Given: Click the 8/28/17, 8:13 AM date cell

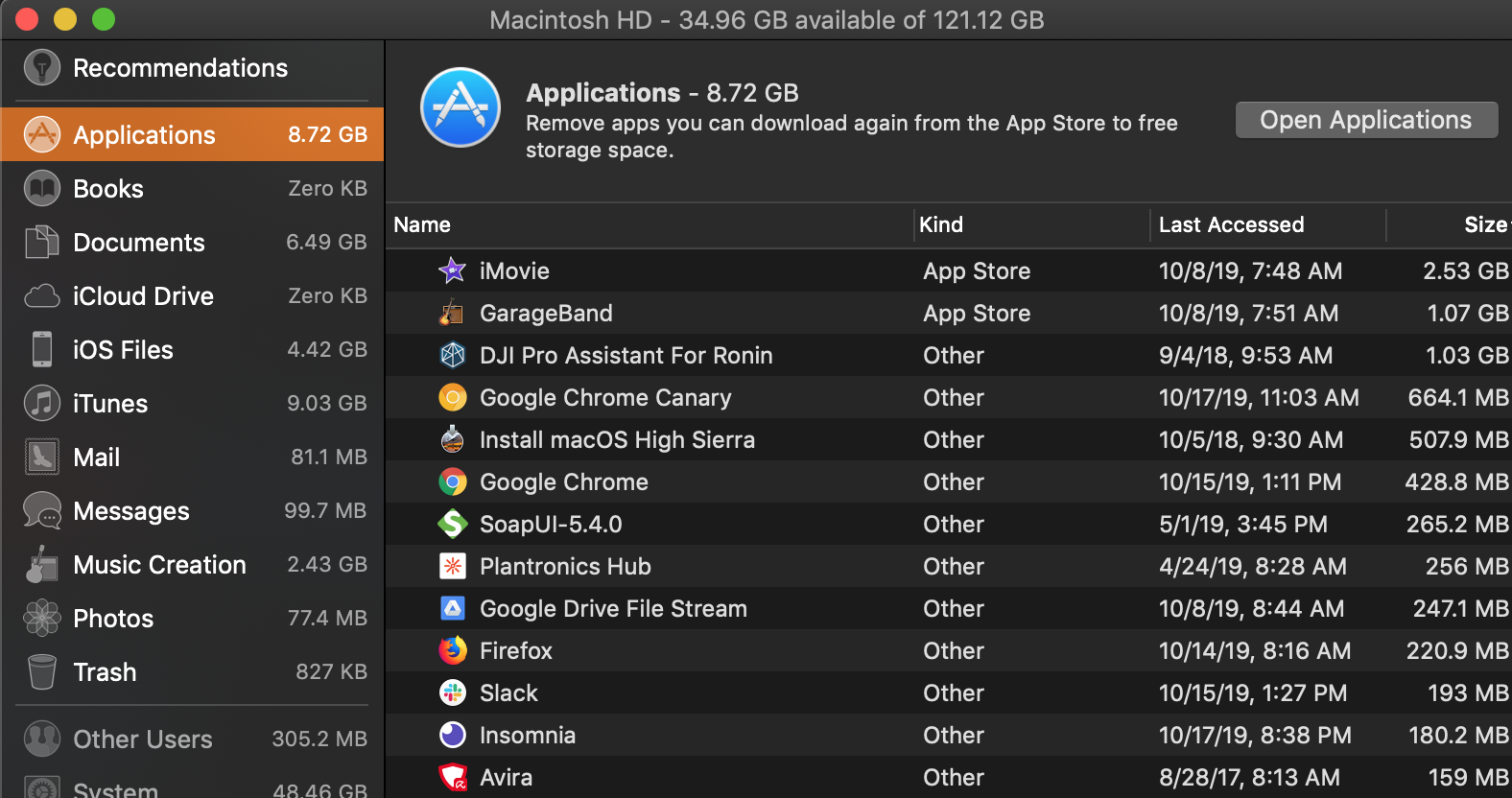Looking at the screenshot, I should [1249, 778].
